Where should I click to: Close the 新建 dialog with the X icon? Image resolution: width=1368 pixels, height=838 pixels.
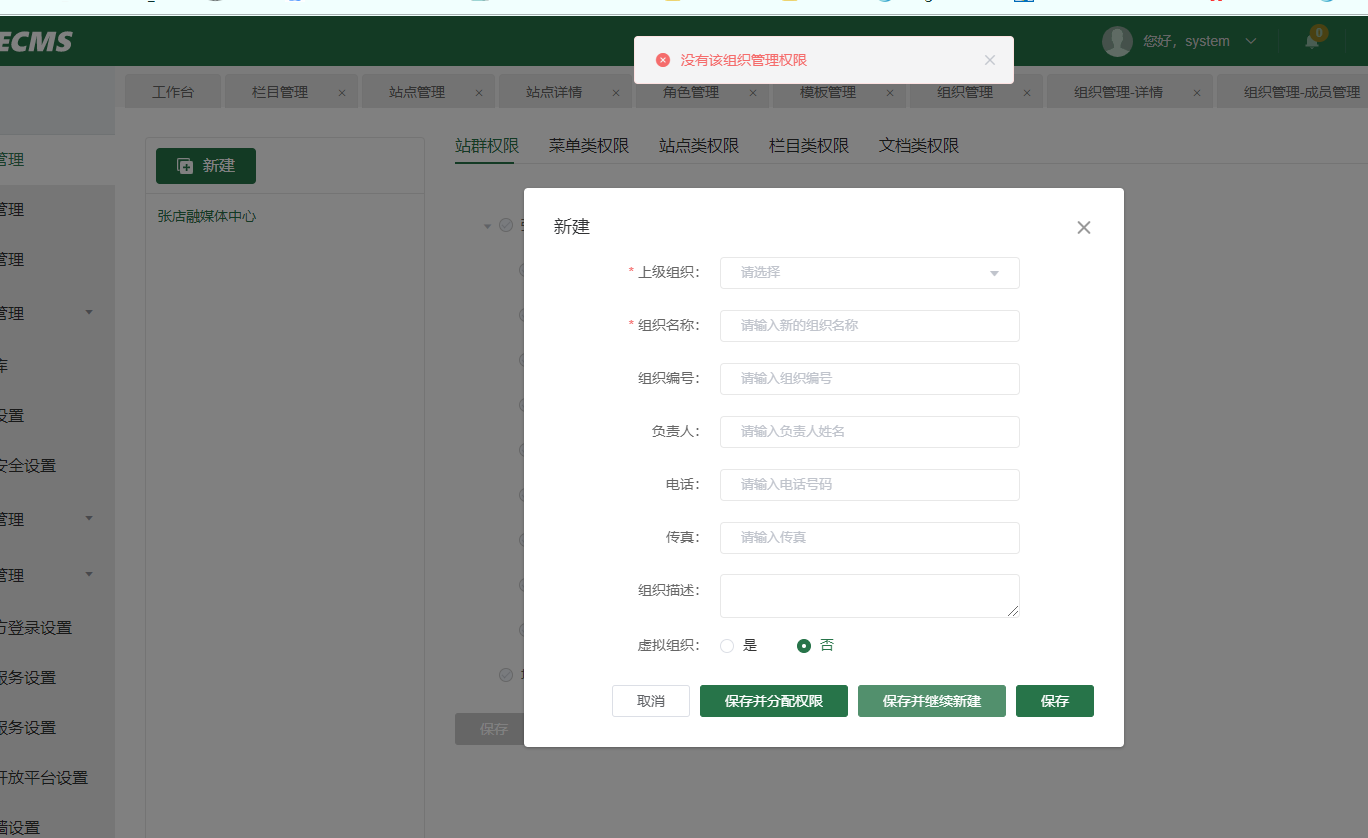click(x=1084, y=228)
